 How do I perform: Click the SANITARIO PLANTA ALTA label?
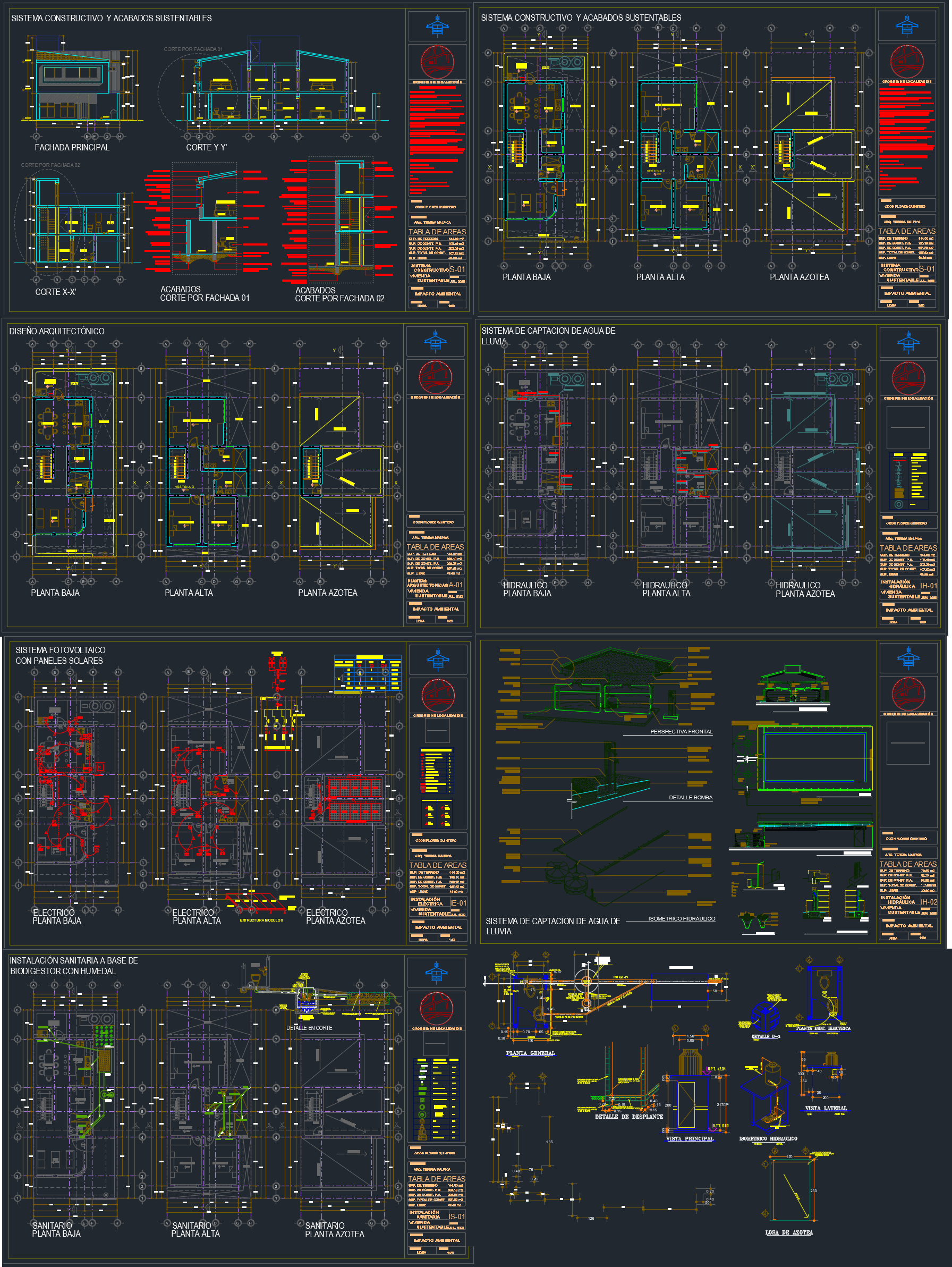195,1229
